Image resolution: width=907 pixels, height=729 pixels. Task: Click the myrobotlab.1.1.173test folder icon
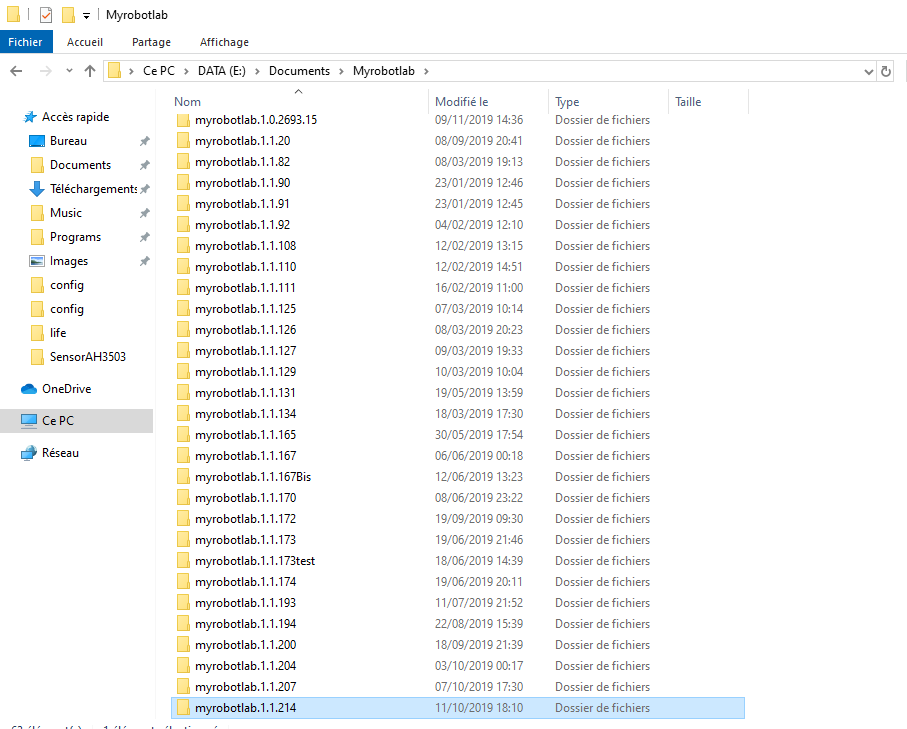click(x=183, y=561)
